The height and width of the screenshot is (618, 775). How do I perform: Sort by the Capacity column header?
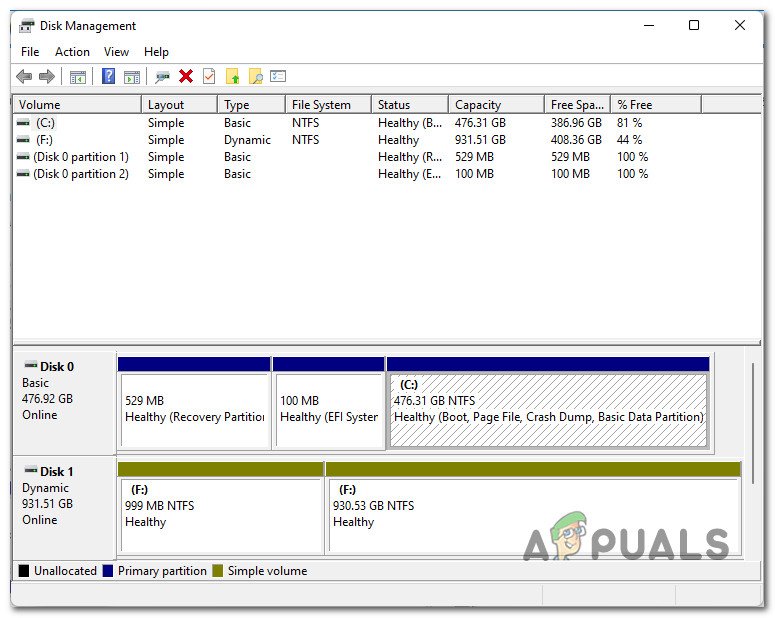pyautogui.click(x=478, y=105)
